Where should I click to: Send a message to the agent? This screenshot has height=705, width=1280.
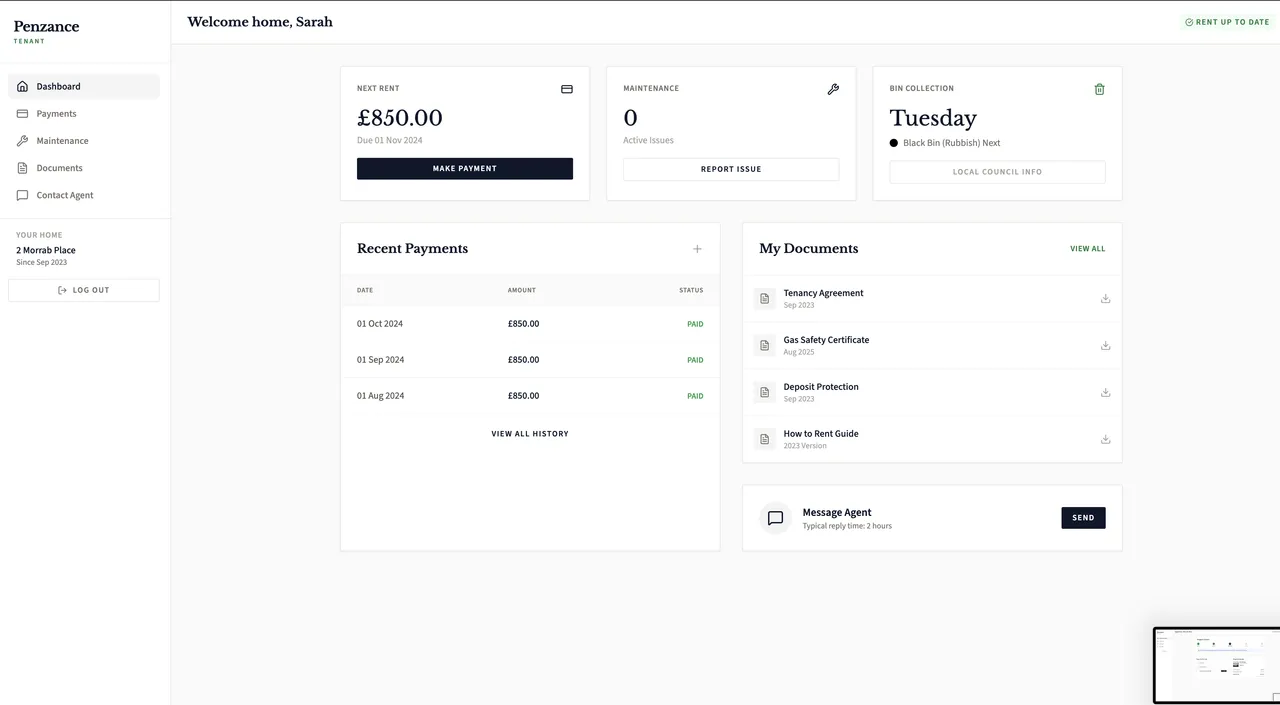click(1083, 518)
